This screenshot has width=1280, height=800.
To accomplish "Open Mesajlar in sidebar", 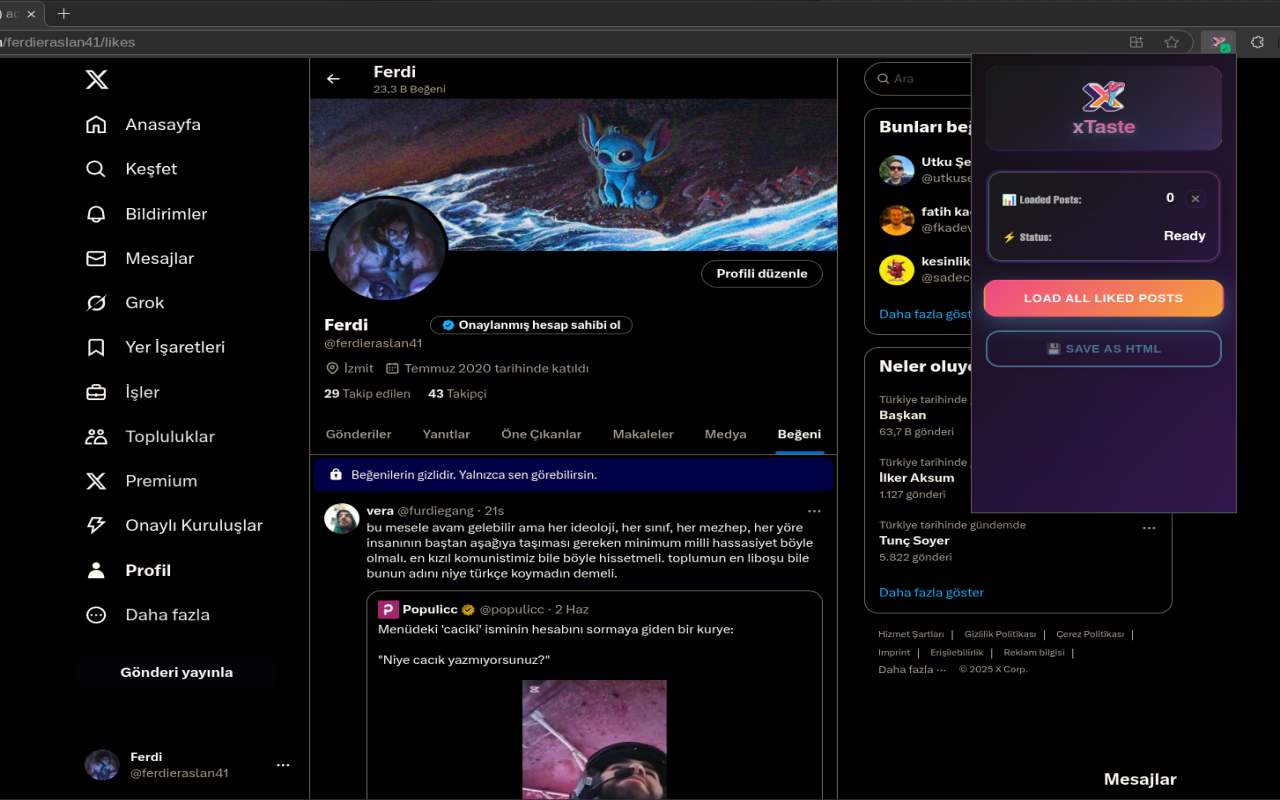I will pos(139,258).
